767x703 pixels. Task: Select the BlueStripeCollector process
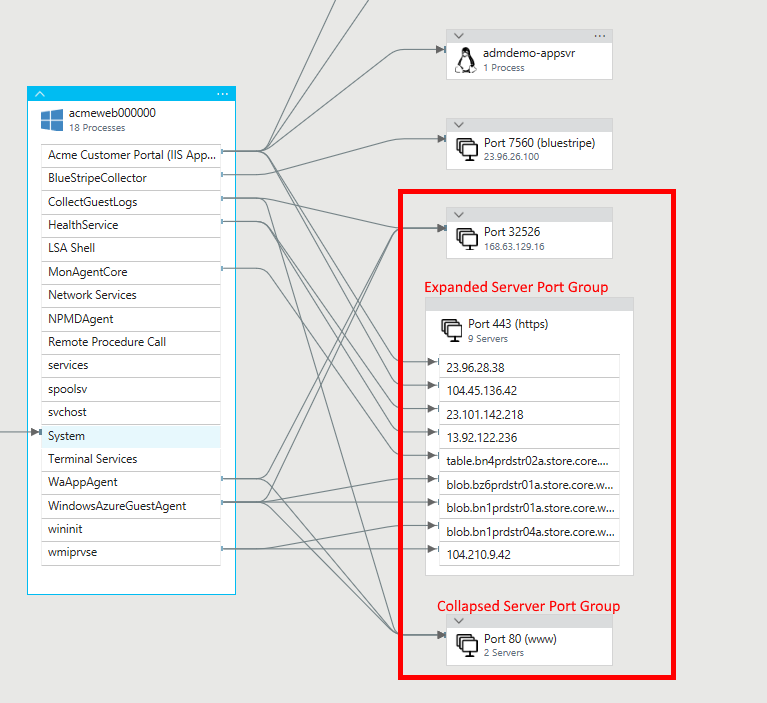(131, 179)
